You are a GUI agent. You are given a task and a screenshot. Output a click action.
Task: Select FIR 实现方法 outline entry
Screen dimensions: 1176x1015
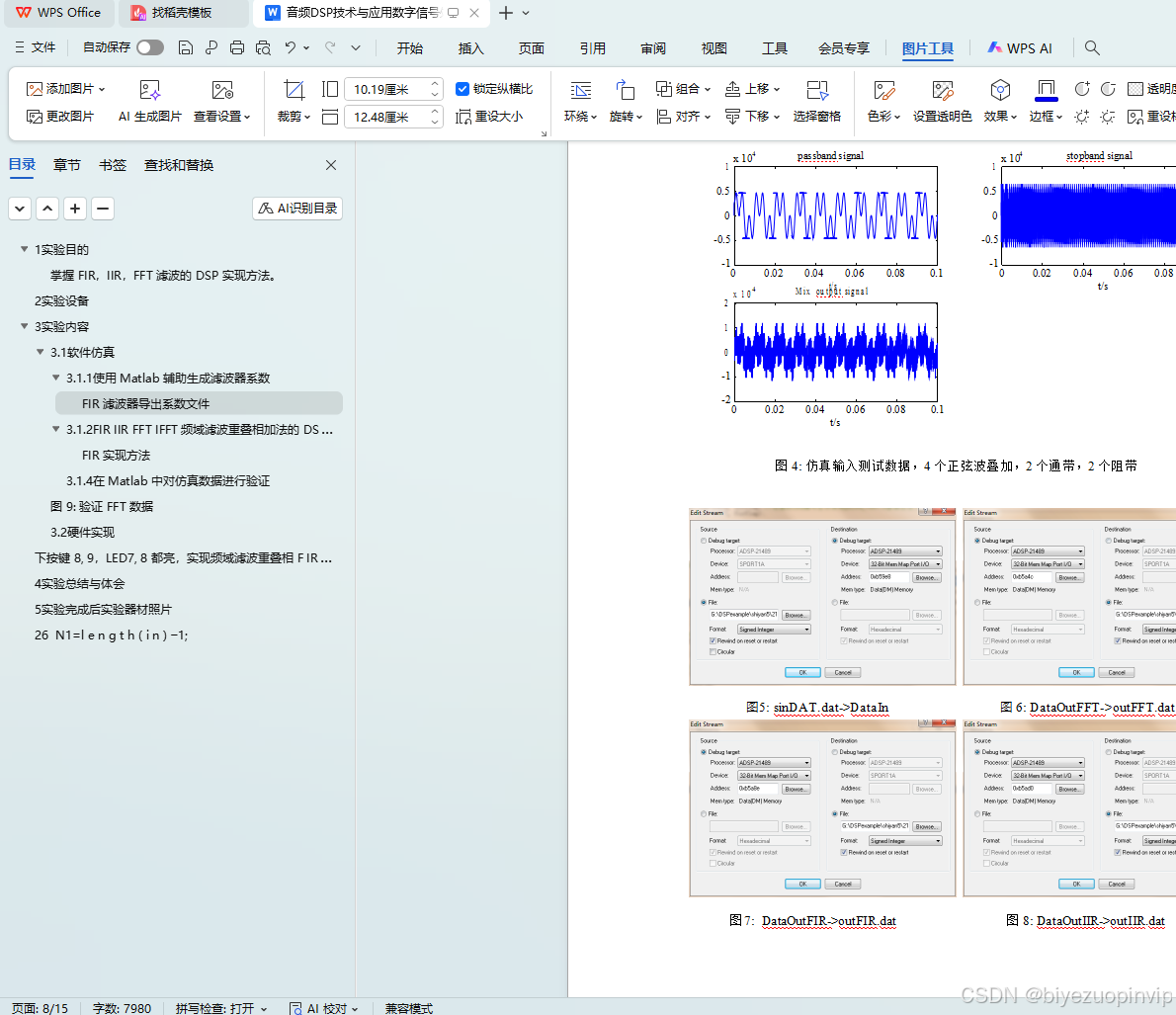117,456
